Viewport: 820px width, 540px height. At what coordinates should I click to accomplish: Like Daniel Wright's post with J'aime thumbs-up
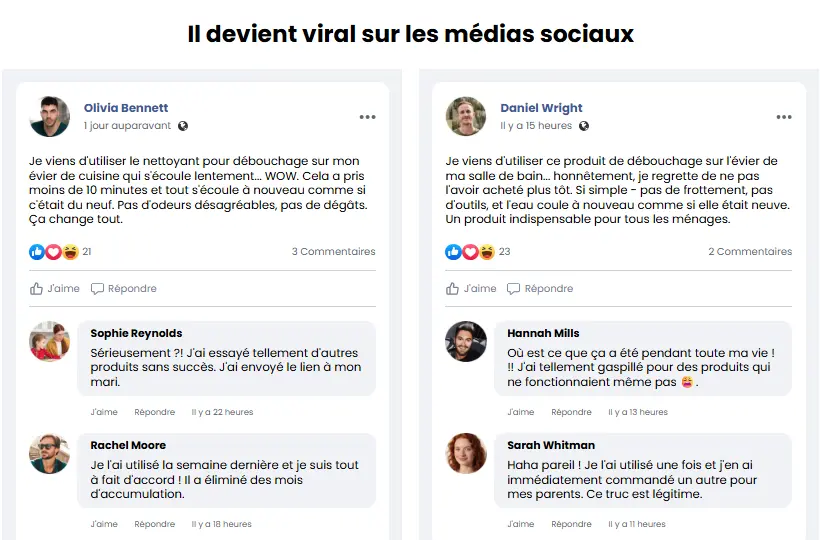pyautogui.click(x=471, y=289)
